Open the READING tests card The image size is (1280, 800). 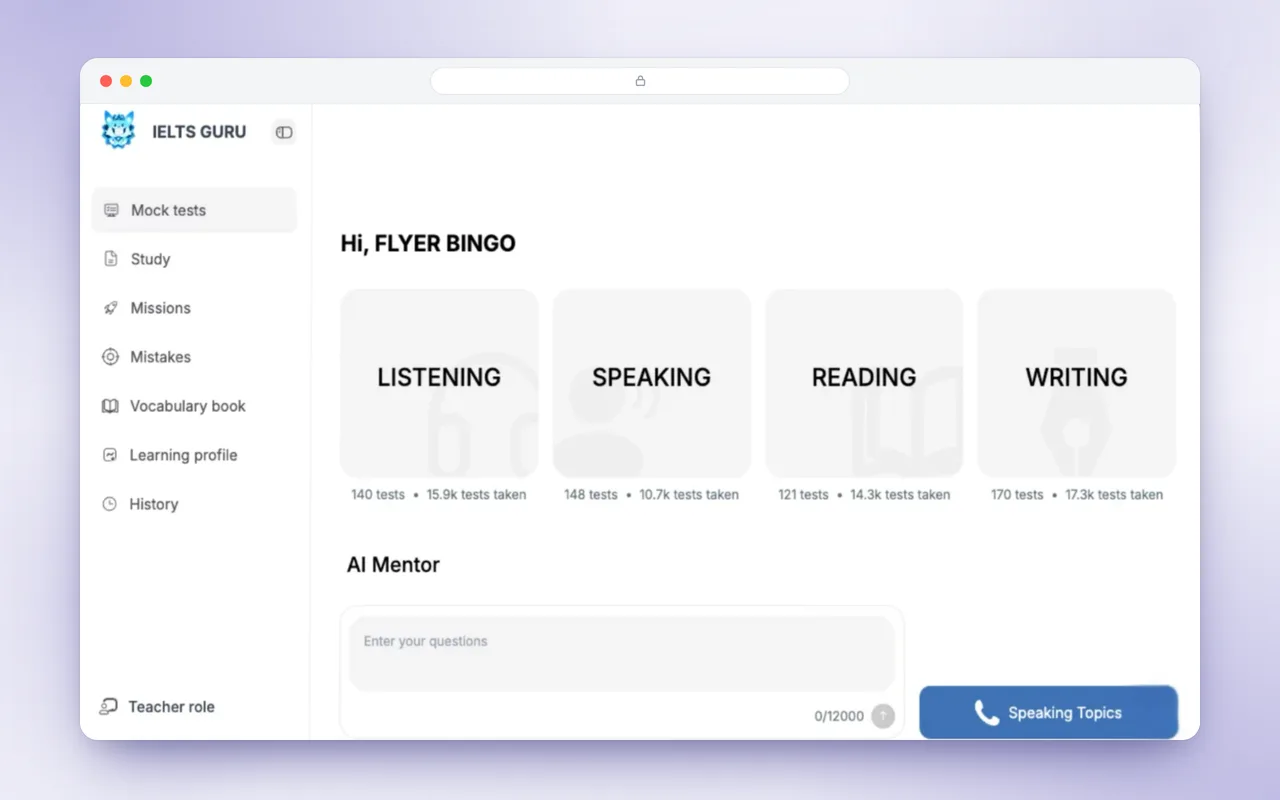(864, 383)
